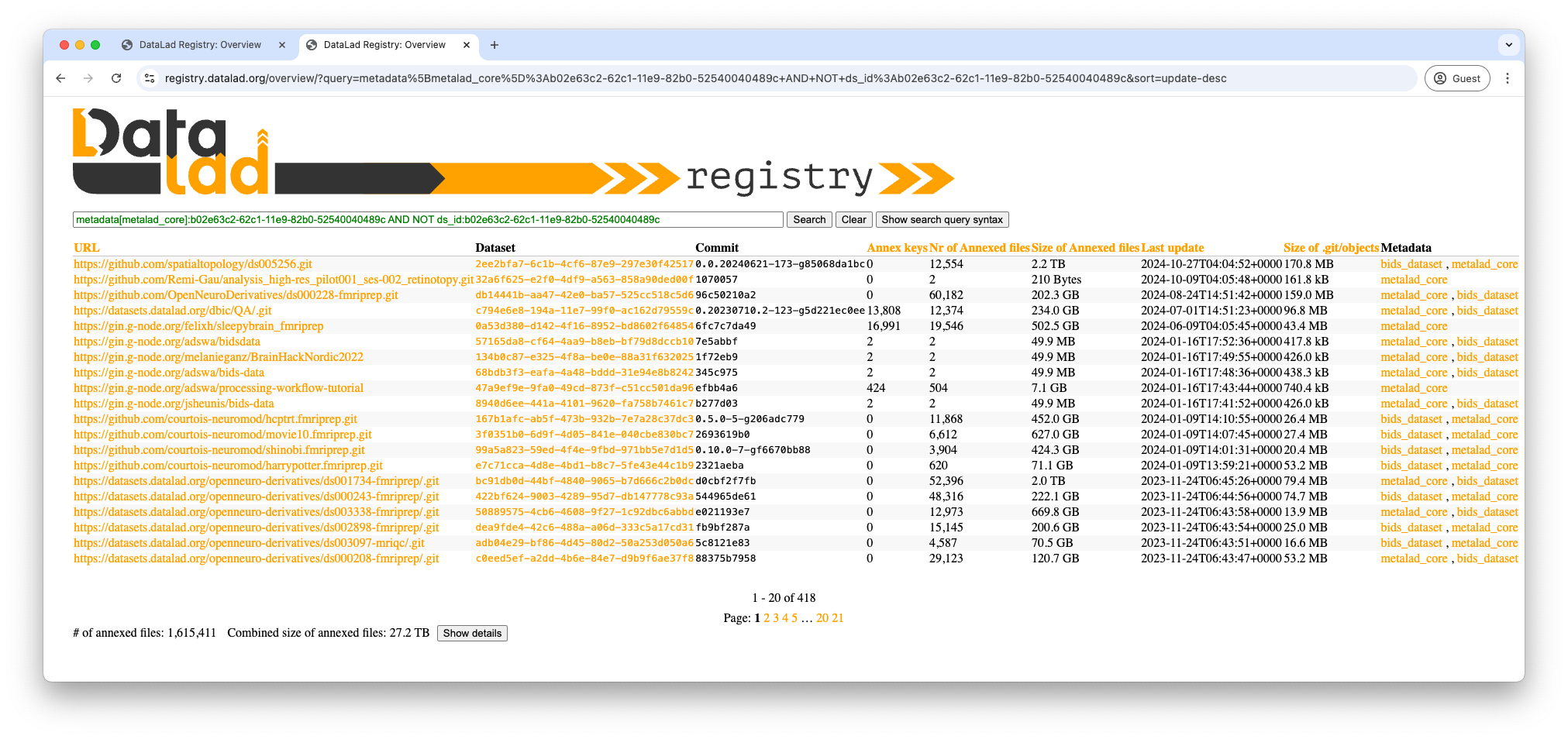Click the Search button
Screen dimensions: 1568x739
coord(809,220)
